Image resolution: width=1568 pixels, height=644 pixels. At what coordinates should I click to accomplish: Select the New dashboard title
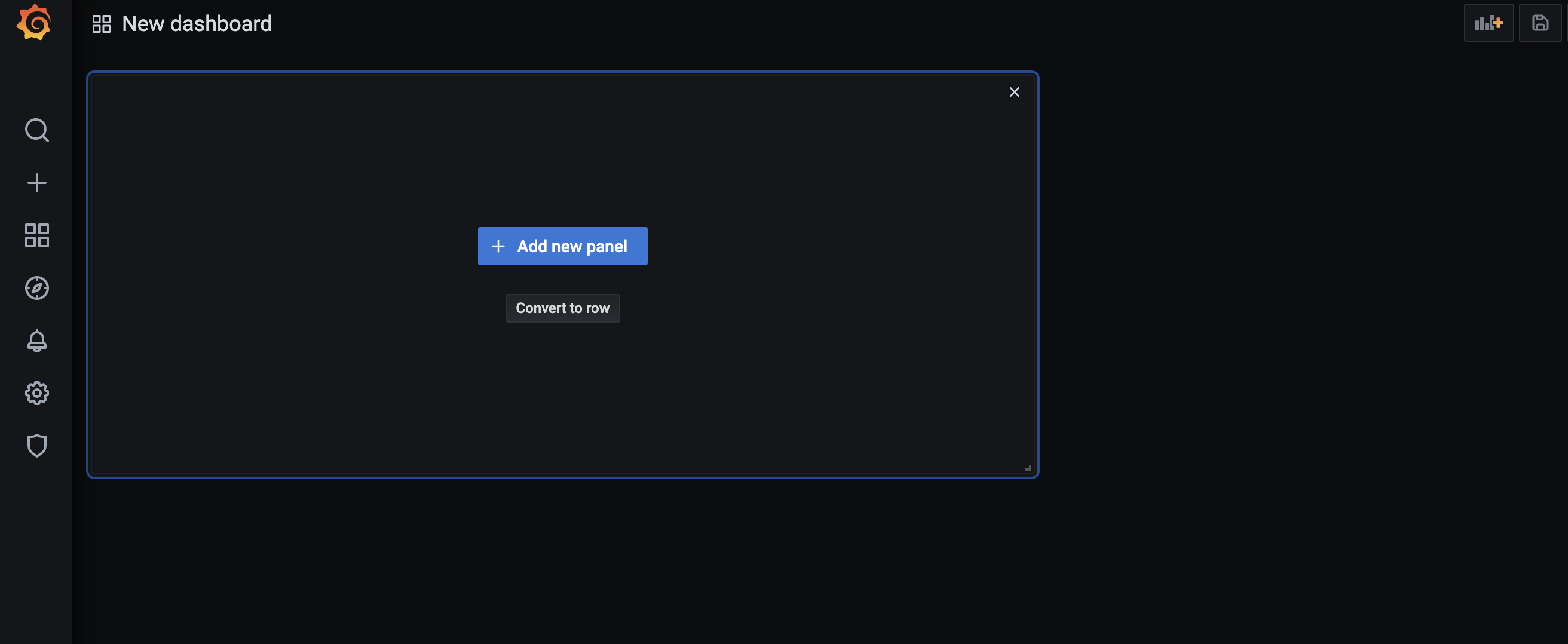(x=197, y=24)
